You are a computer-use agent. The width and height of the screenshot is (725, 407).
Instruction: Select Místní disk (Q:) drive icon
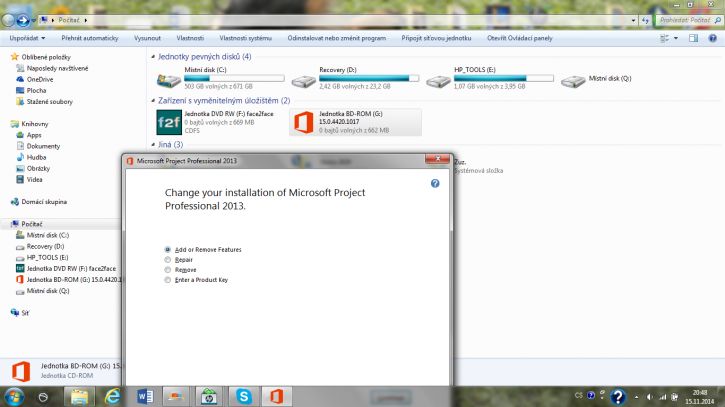coord(573,82)
